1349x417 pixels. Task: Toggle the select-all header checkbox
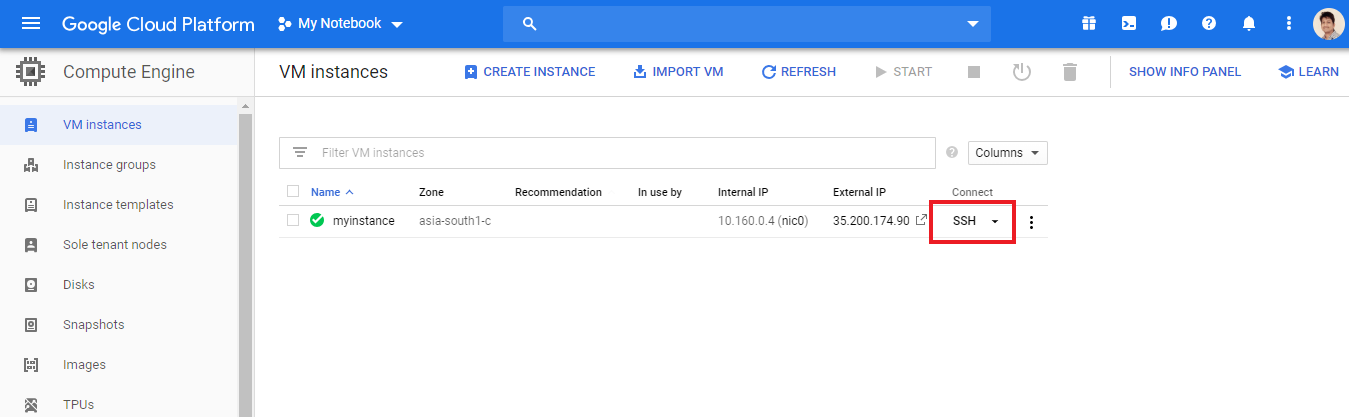[x=293, y=192]
